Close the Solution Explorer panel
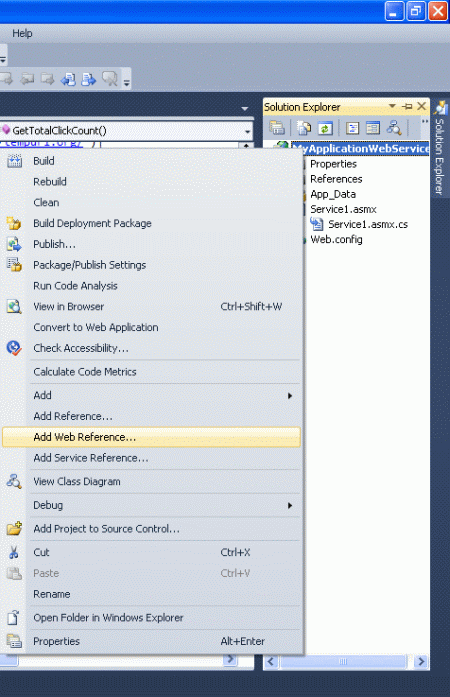The width and height of the screenshot is (450, 697). (x=422, y=106)
